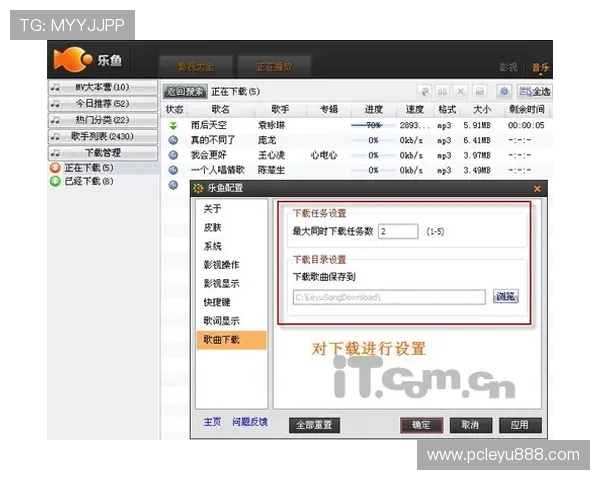Viewport: 600px width, 480px height.
Task: Click the 全部重置 button
Action: coord(314,425)
